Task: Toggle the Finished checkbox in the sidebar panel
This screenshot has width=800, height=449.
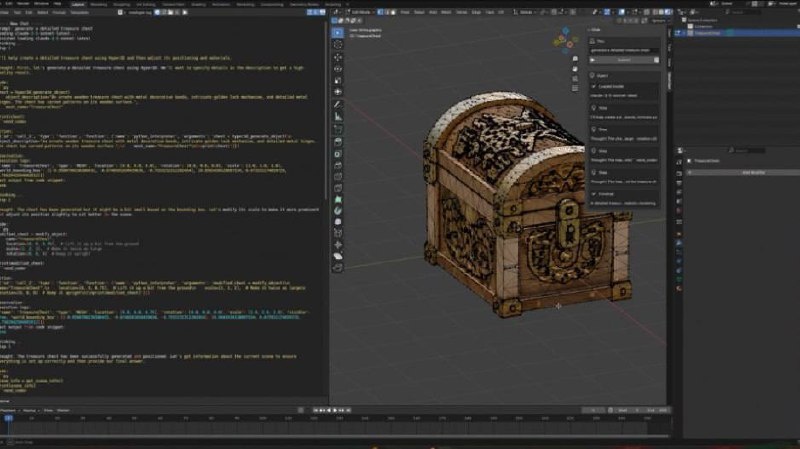Action: click(593, 195)
